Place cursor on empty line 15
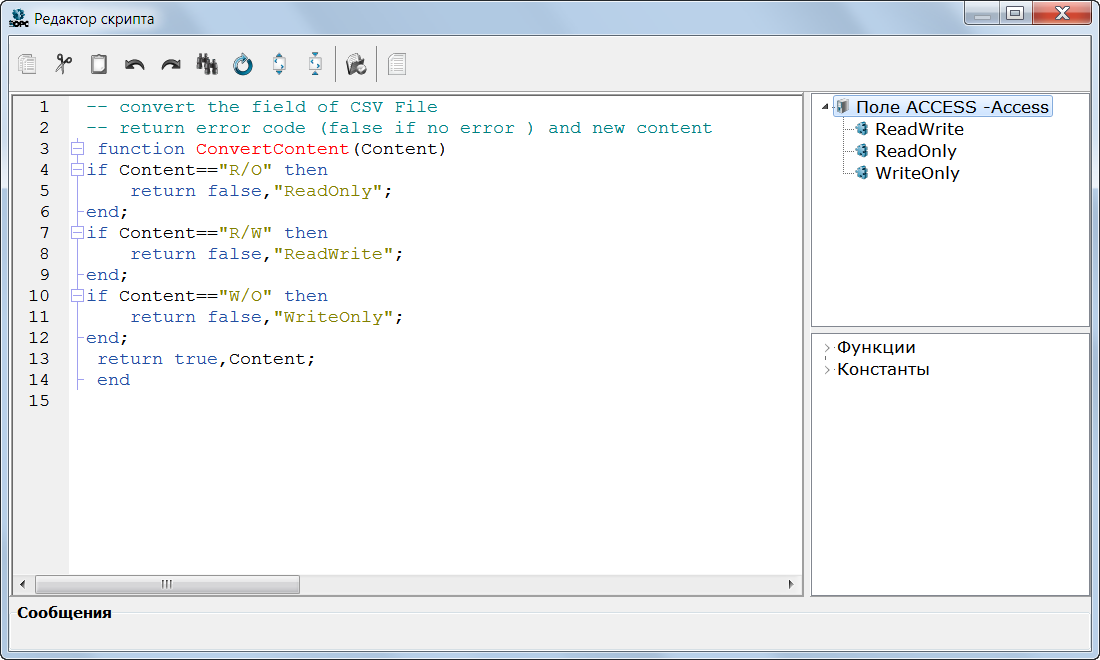 (435, 401)
